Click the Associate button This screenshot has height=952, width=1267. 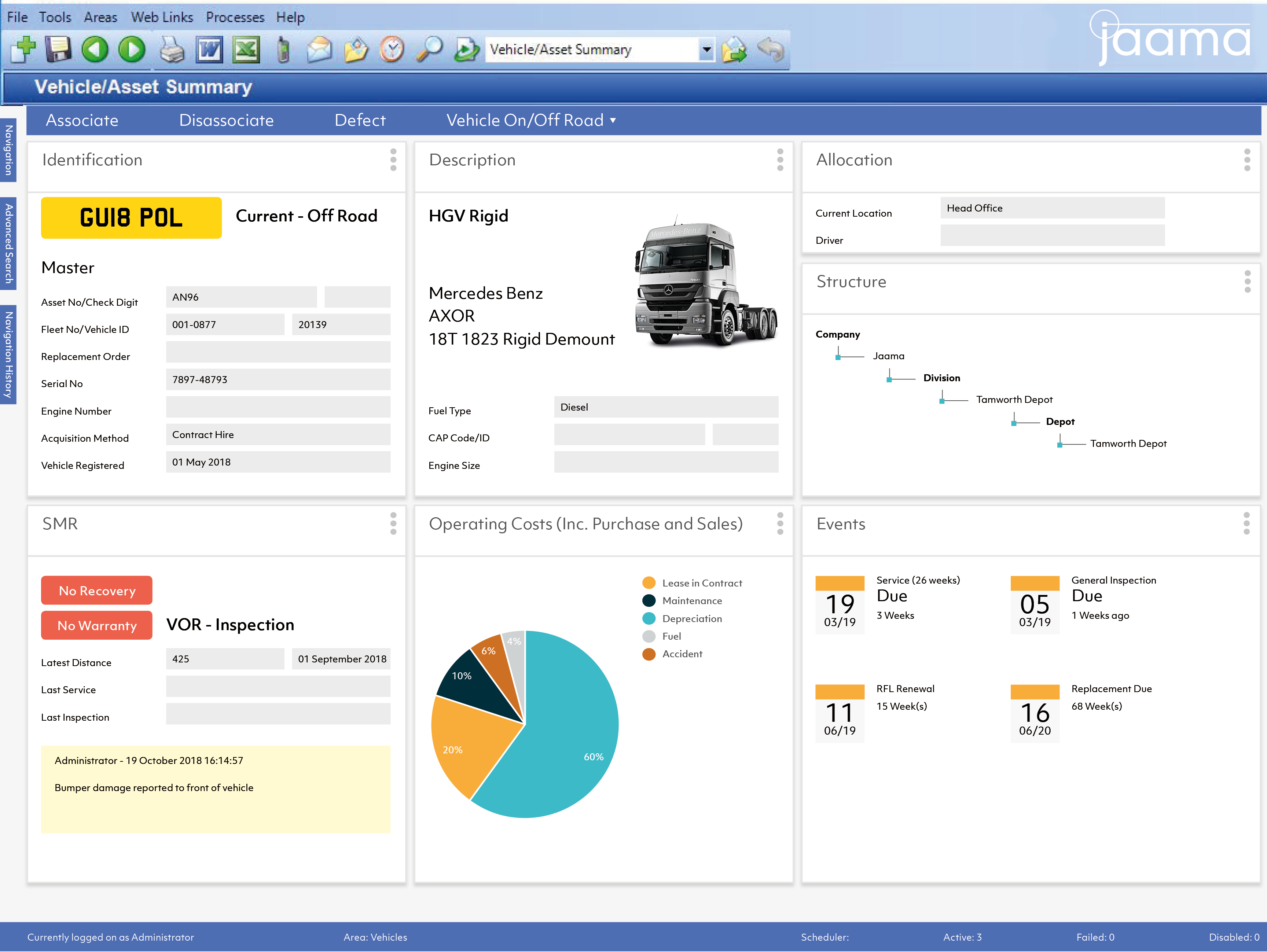coord(82,120)
